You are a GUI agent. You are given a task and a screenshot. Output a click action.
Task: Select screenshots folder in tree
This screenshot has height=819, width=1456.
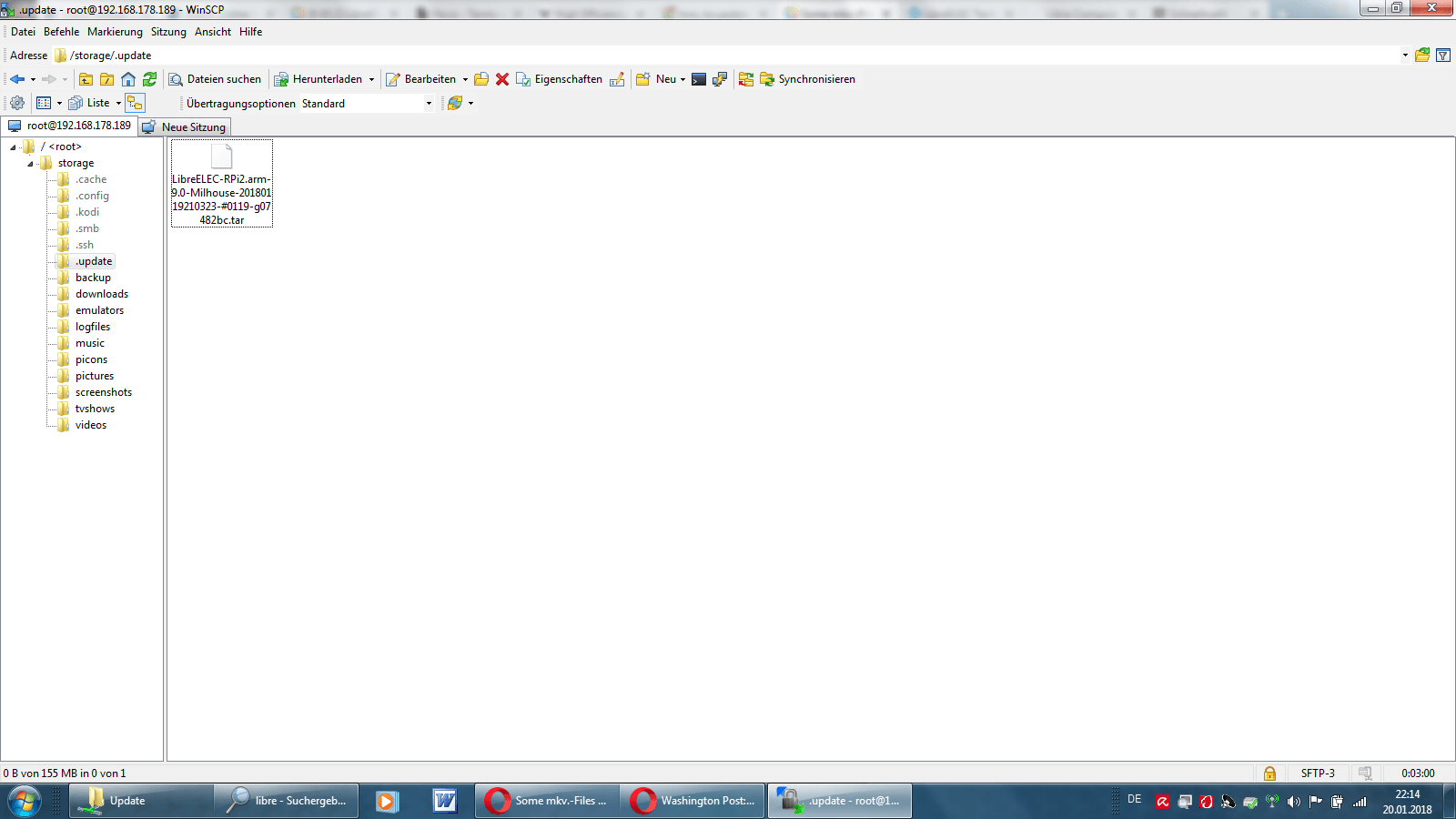pos(104,392)
